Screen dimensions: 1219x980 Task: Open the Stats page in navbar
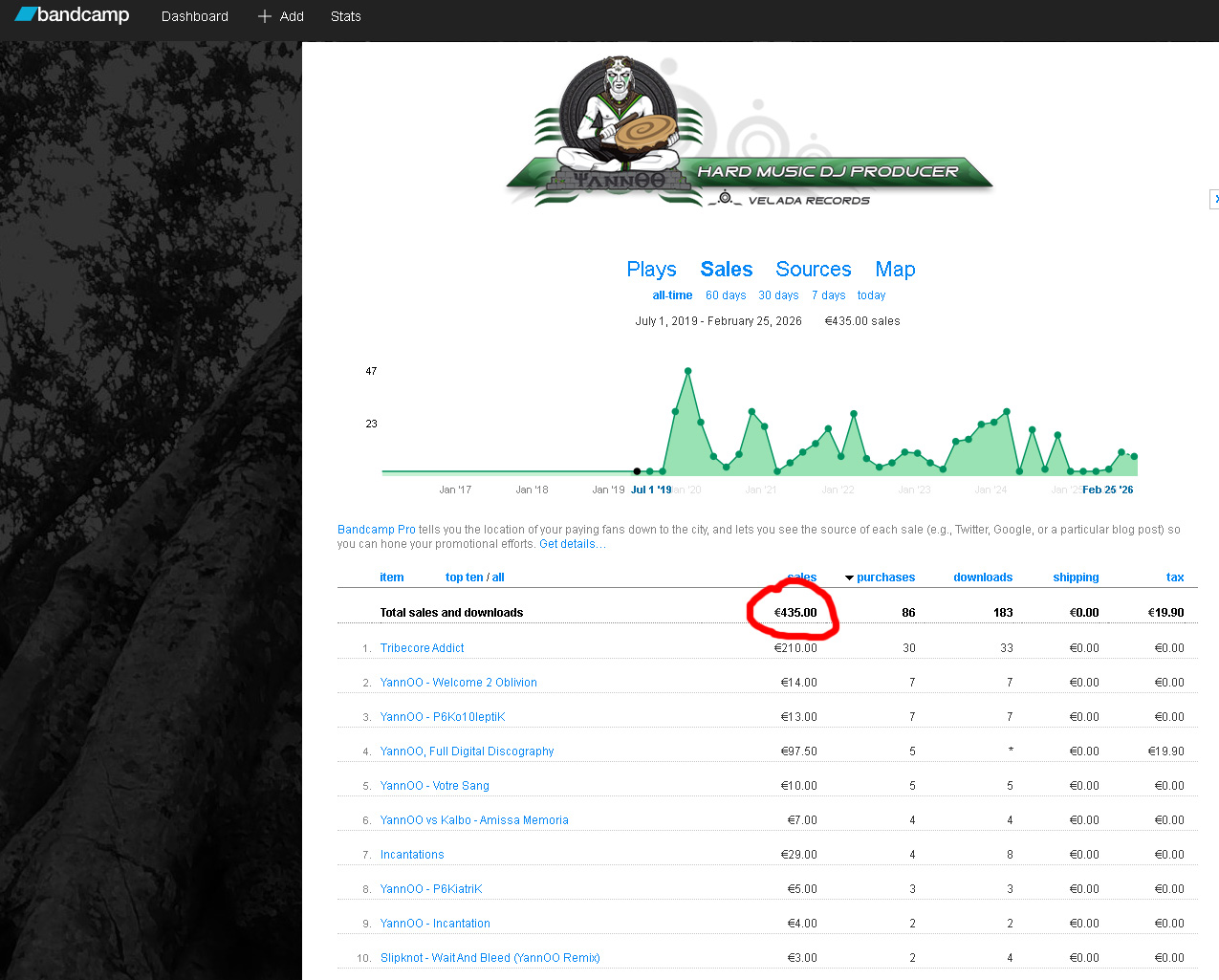[x=345, y=16]
